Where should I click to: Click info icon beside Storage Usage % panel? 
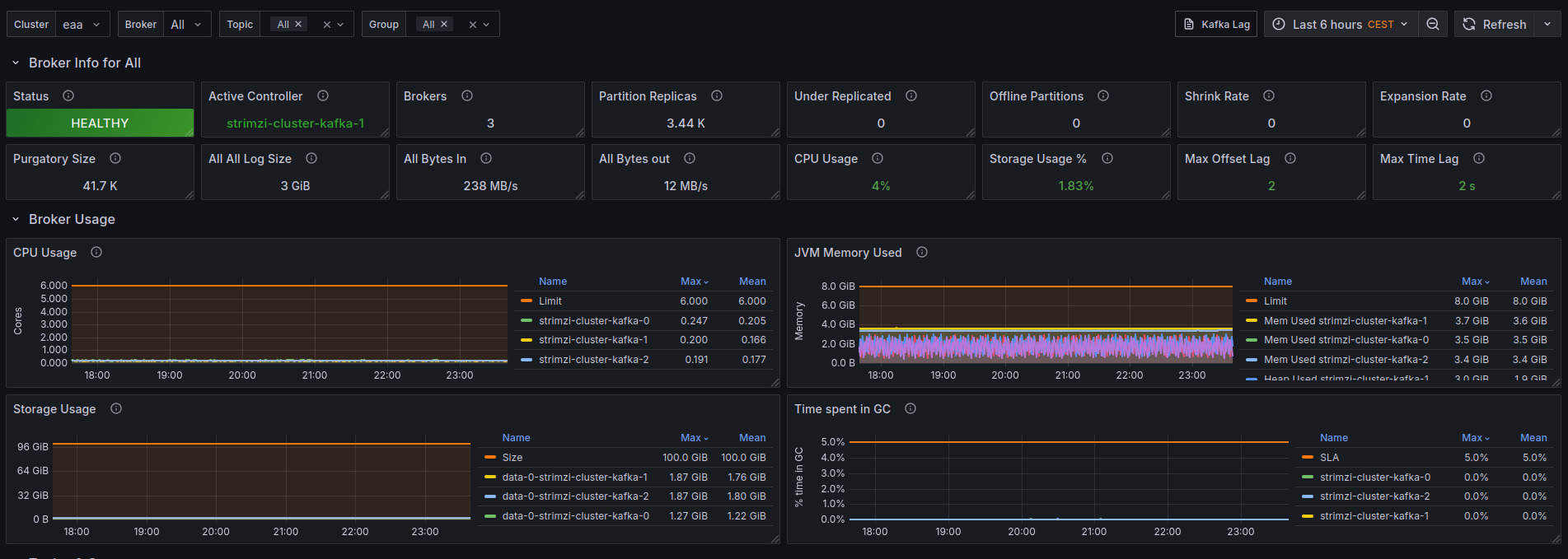pyautogui.click(x=1107, y=159)
